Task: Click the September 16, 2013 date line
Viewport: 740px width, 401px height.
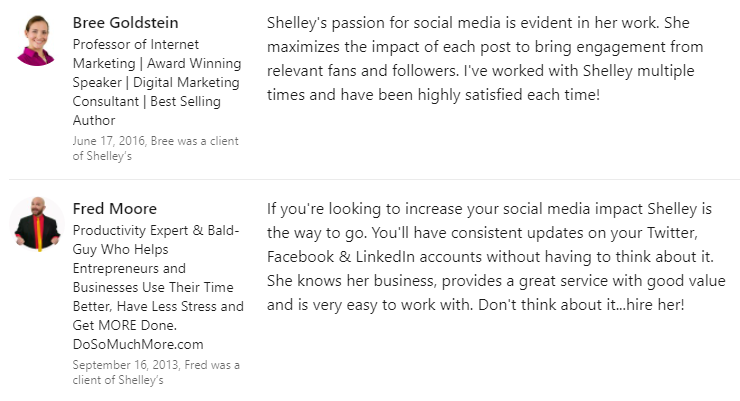Action: pos(156,372)
